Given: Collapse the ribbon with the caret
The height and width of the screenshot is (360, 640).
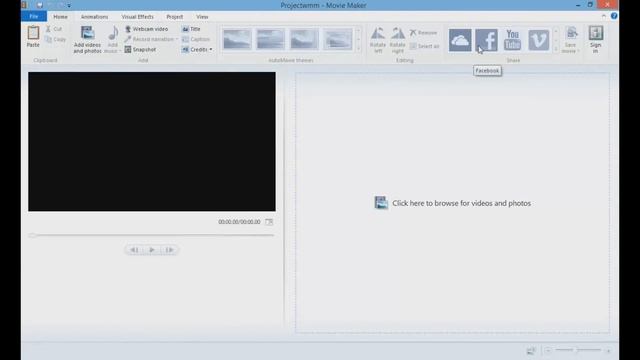Looking at the screenshot, I should (x=604, y=16).
